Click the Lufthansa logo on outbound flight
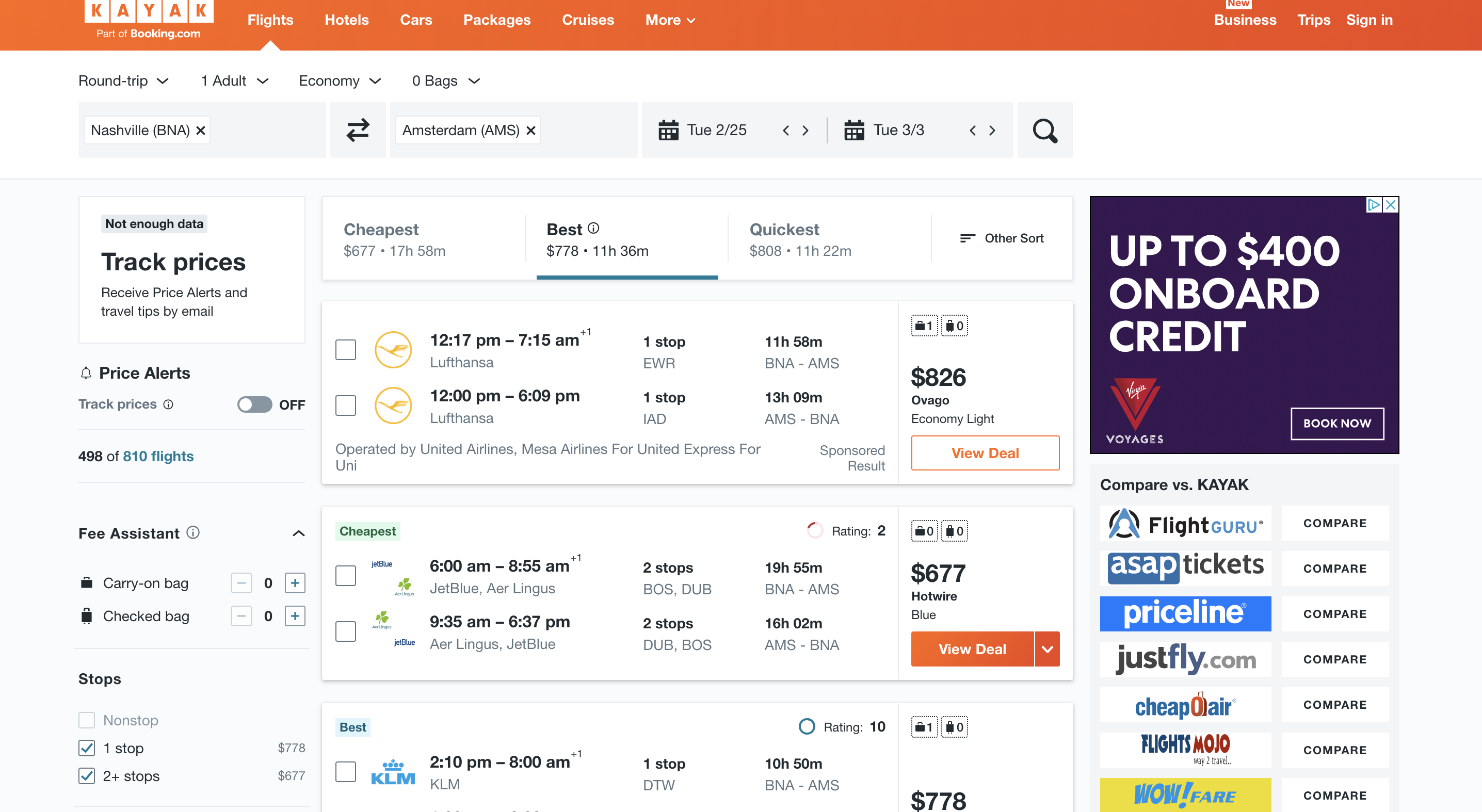 393,350
